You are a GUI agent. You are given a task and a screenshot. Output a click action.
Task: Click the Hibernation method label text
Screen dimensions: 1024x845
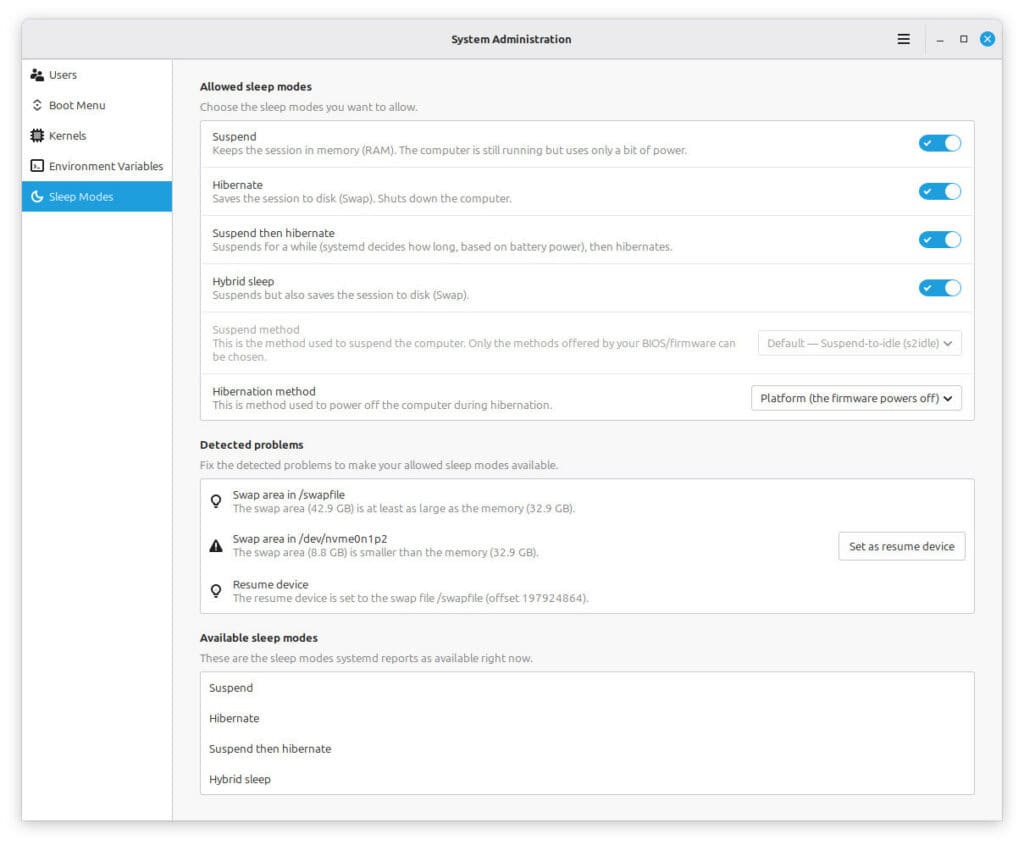[264, 392]
